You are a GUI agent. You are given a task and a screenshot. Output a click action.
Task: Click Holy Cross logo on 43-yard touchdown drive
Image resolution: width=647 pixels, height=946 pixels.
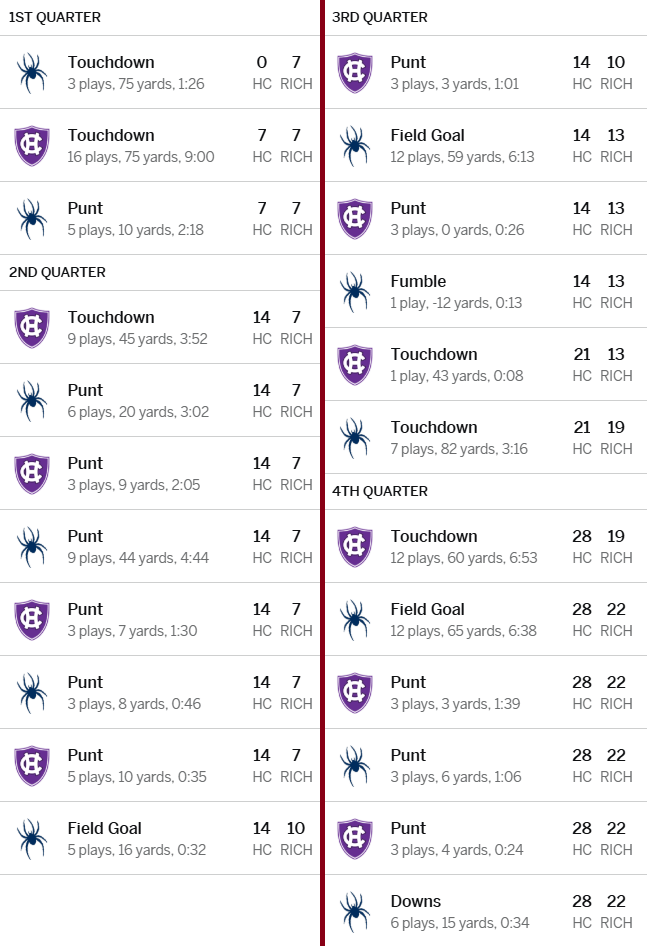pyautogui.click(x=355, y=365)
